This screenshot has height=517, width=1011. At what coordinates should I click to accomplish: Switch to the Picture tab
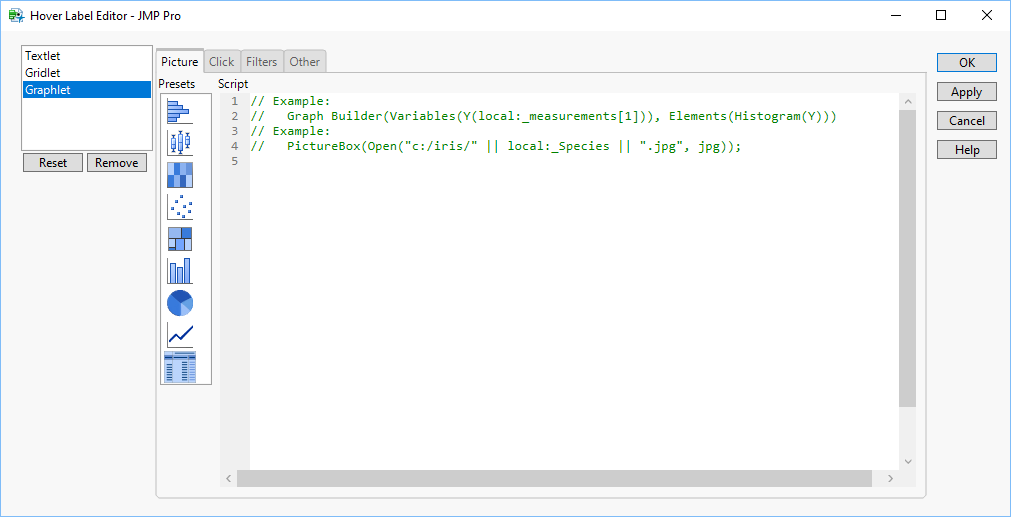[x=180, y=62]
